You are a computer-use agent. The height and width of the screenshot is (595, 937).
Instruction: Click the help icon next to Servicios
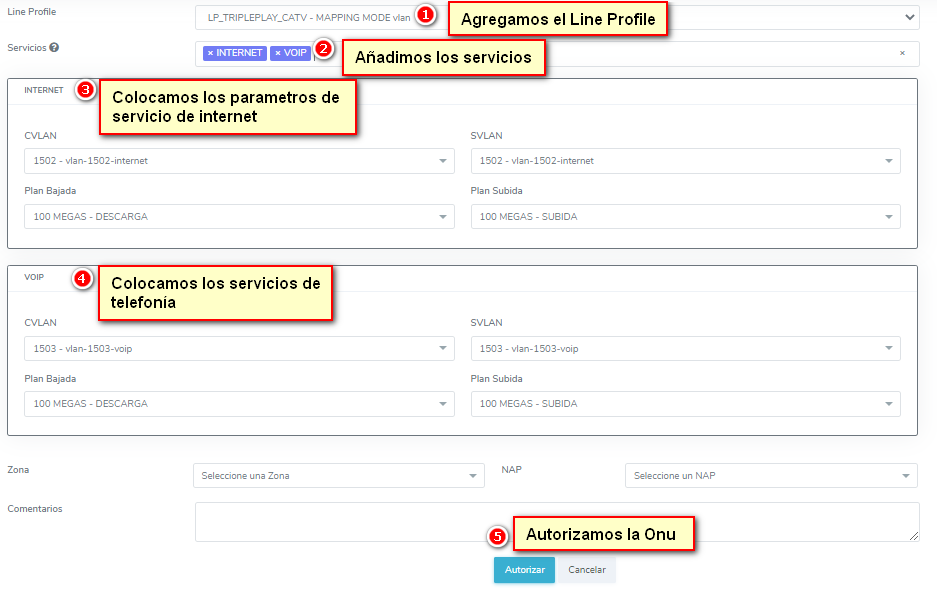(x=54, y=48)
